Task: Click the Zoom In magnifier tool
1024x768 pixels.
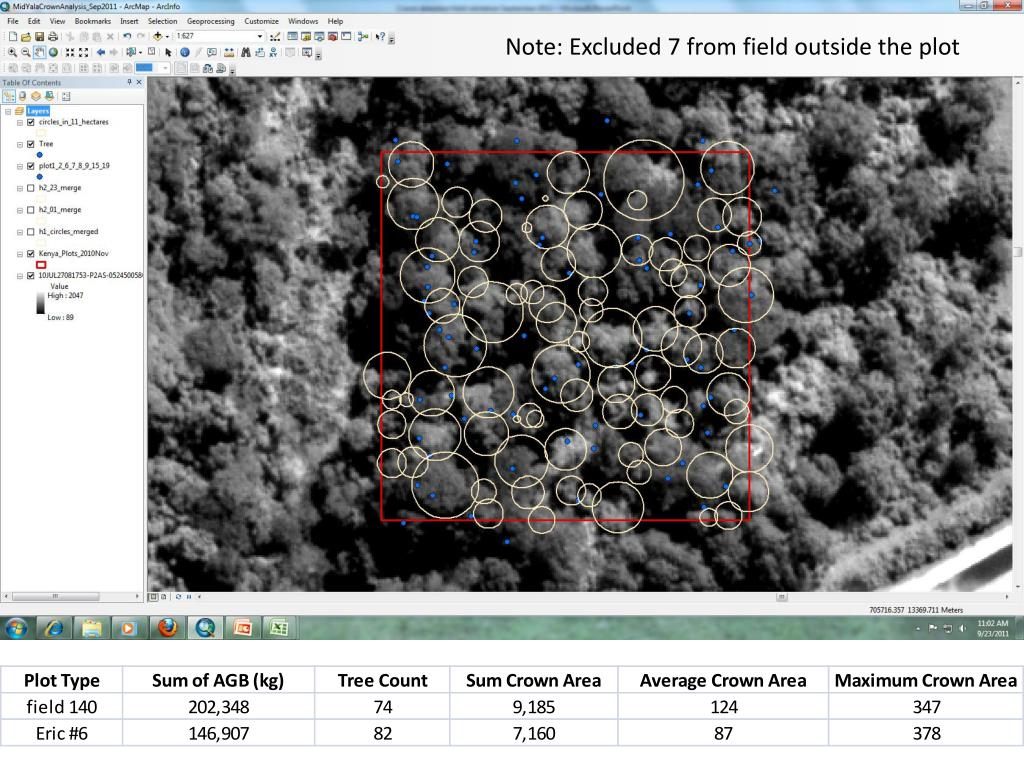Action: [10, 52]
